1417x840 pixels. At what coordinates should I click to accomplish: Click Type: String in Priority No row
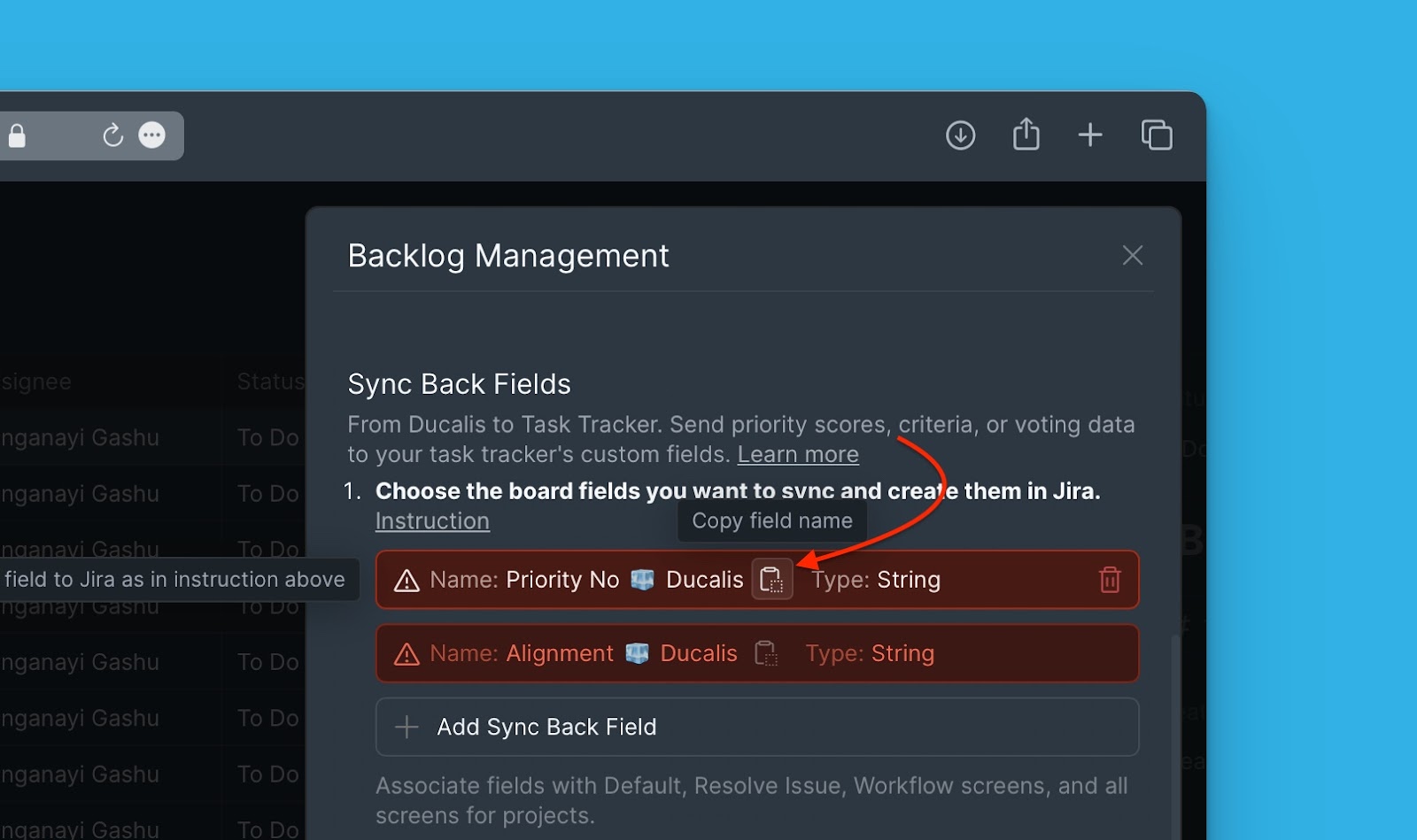click(x=876, y=580)
